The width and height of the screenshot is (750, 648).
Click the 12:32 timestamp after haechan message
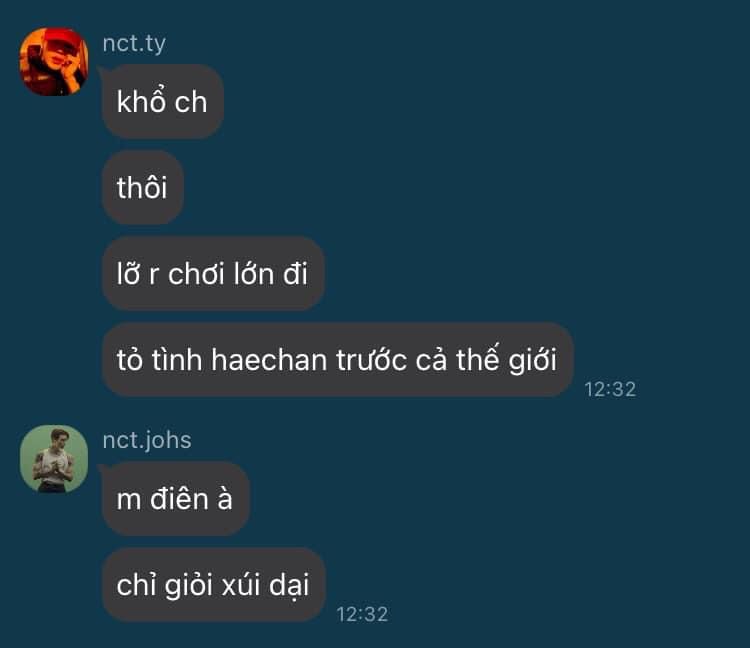610,389
